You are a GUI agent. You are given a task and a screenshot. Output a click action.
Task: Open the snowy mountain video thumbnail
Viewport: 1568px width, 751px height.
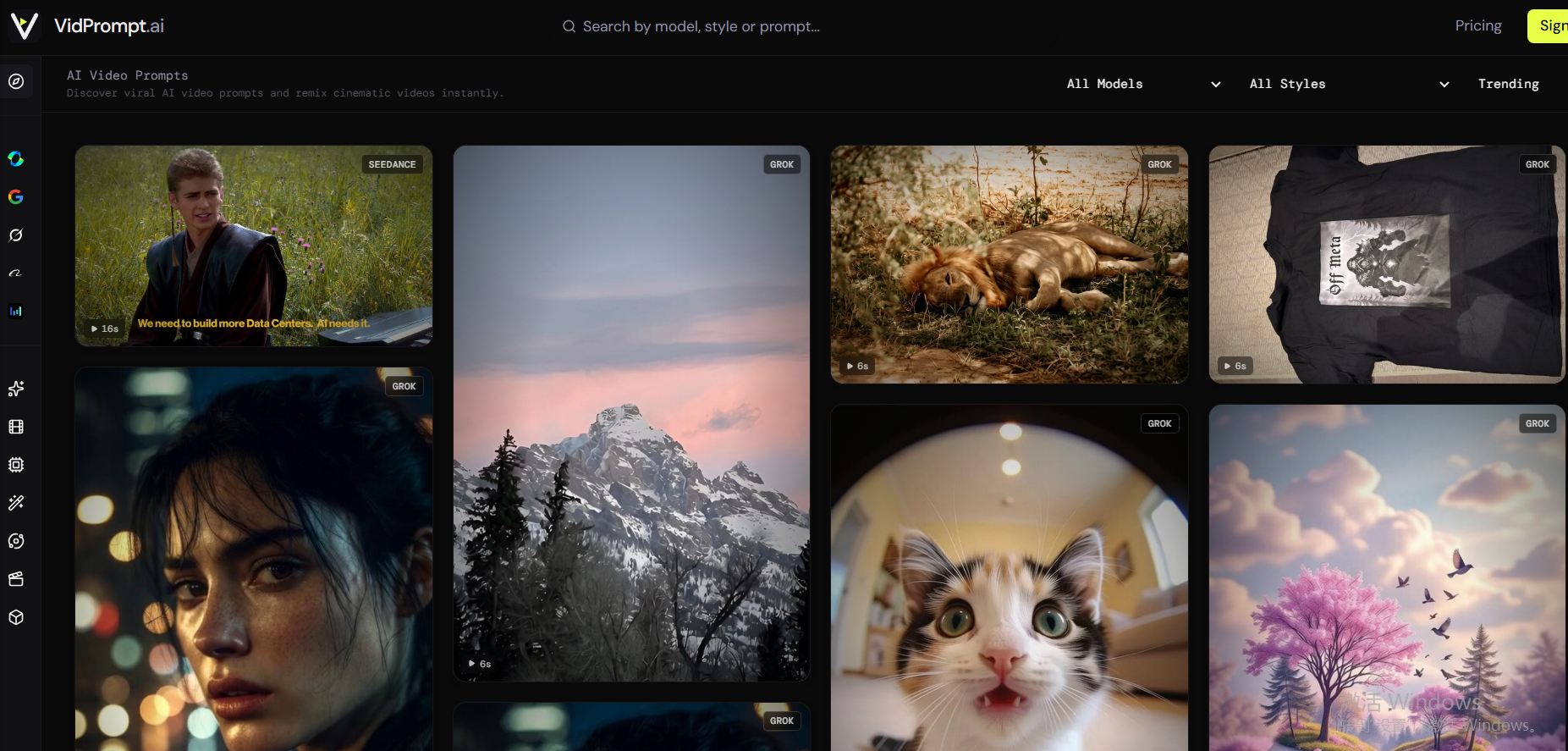(631, 413)
